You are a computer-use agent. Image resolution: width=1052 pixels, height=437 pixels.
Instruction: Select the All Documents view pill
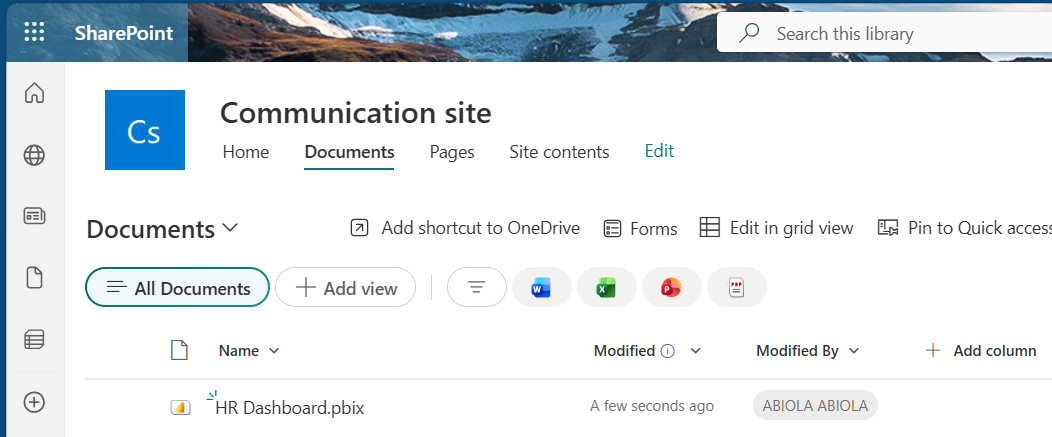(x=177, y=287)
